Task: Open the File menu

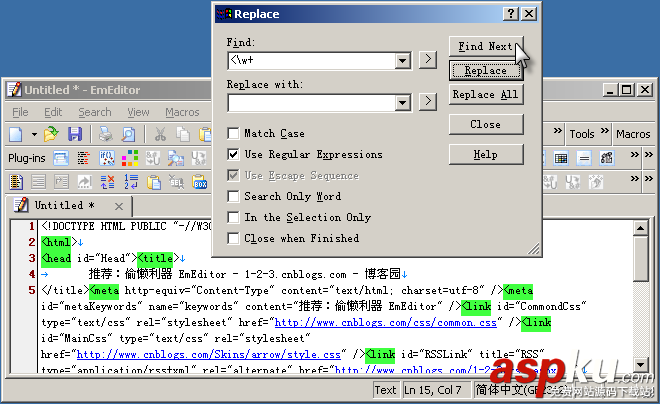Action: [20, 112]
